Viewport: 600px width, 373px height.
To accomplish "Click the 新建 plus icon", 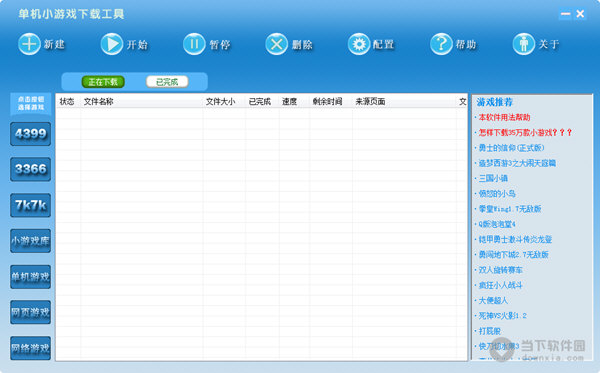I will (29, 44).
